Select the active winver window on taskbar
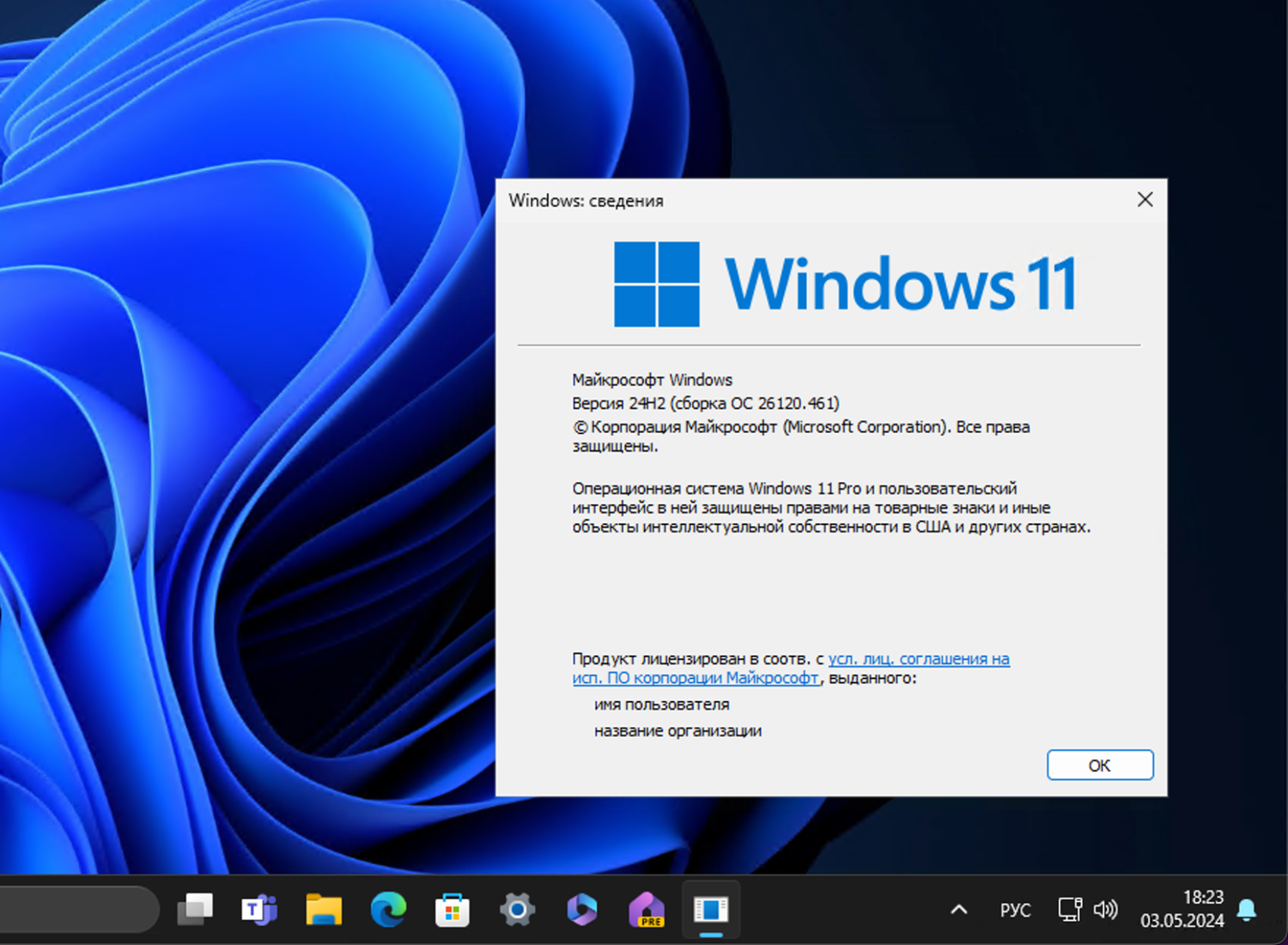 click(710, 909)
